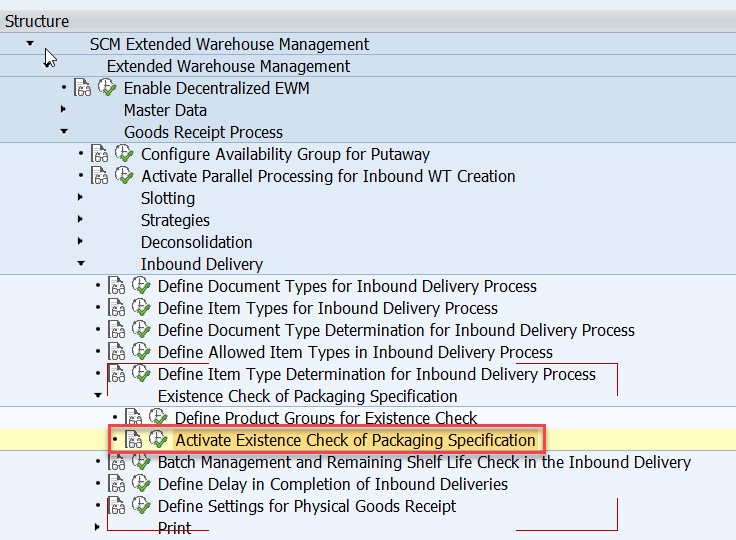Collapse Existence Check of Packaging Specification node
The width and height of the screenshot is (736, 540).
click(98, 395)
